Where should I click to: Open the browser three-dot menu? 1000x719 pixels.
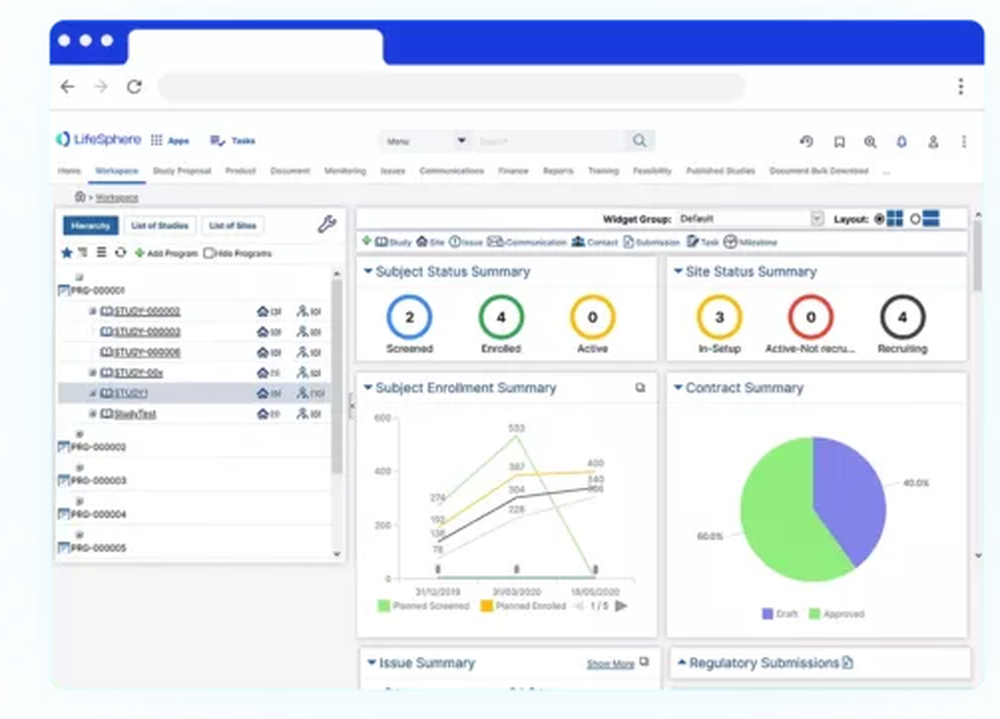click(960, 86)
